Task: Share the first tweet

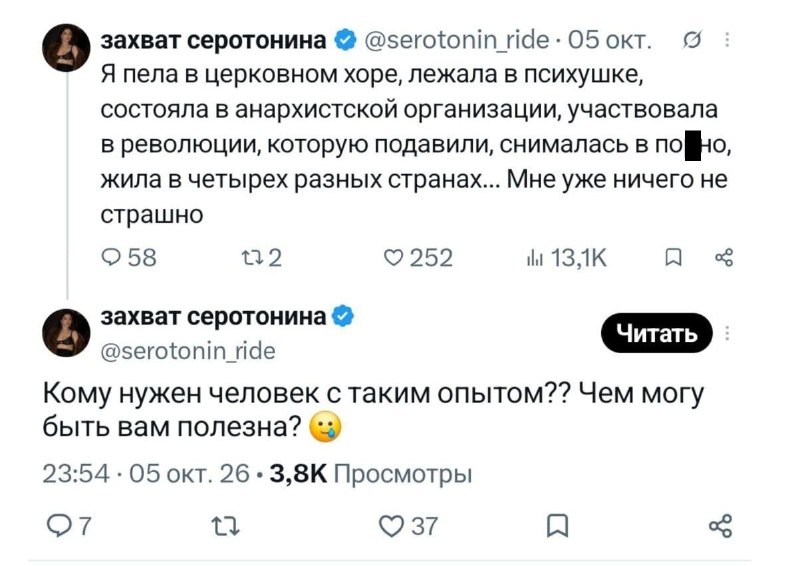Action: pyautogui.click(x=724, y=258)
